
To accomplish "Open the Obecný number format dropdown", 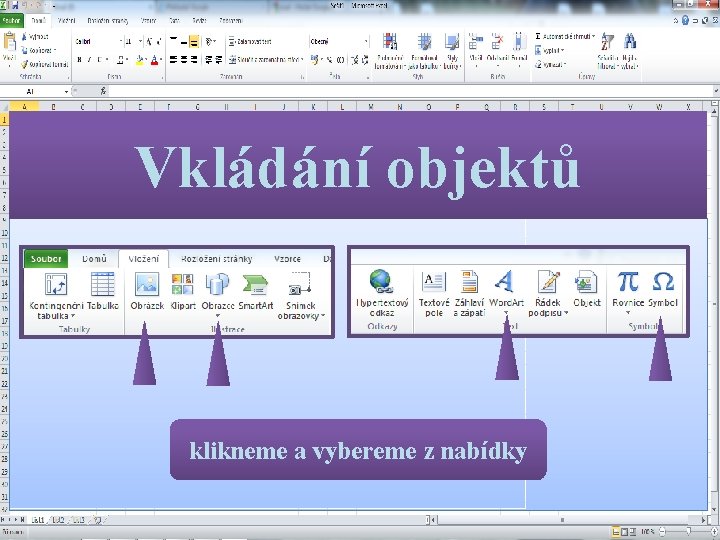I will 366,41.
